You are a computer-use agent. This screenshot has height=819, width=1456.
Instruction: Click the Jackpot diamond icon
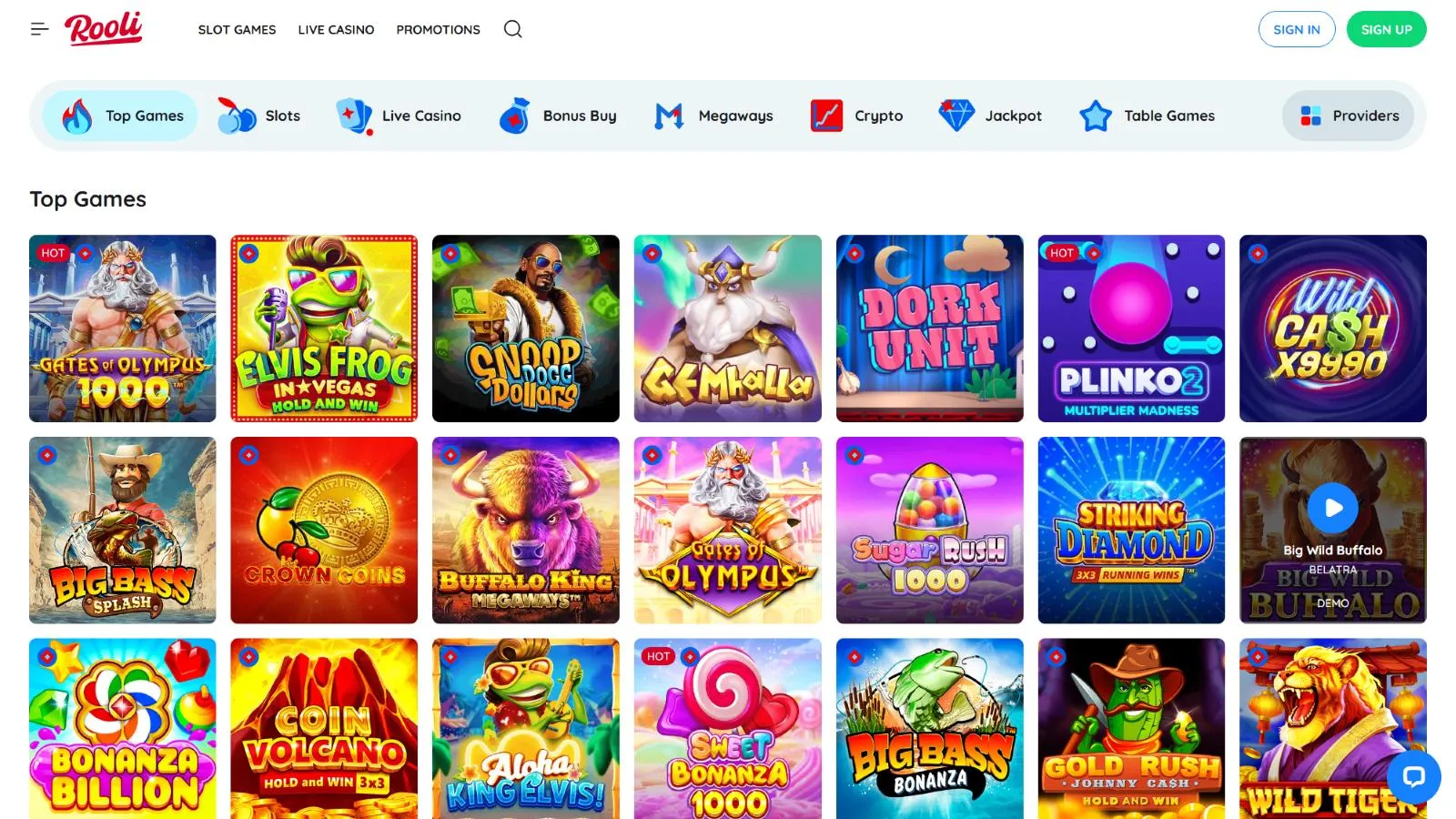point(956,116)
